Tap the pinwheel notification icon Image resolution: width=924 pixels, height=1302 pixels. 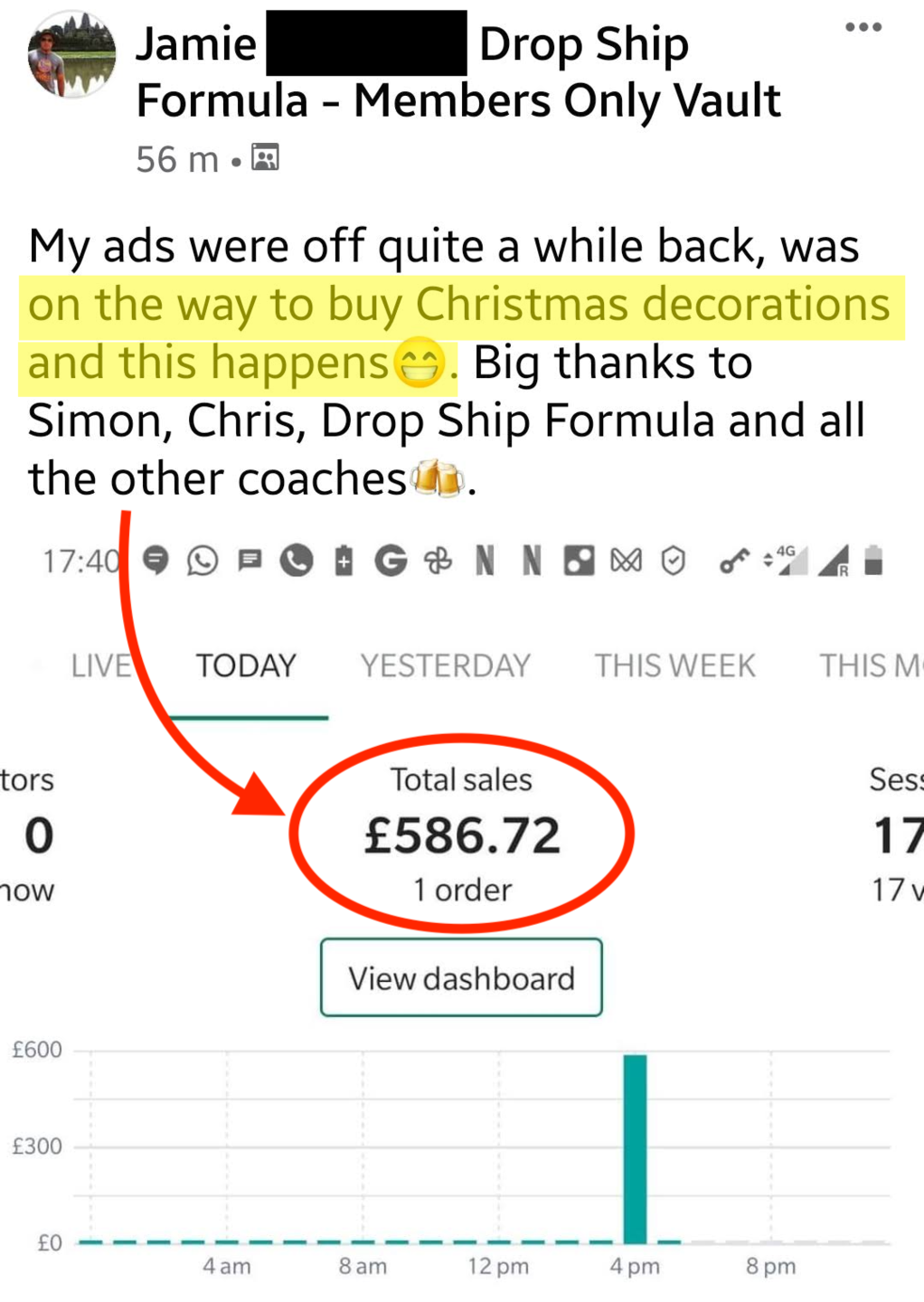pyautogui.click(x=438, y=561)
